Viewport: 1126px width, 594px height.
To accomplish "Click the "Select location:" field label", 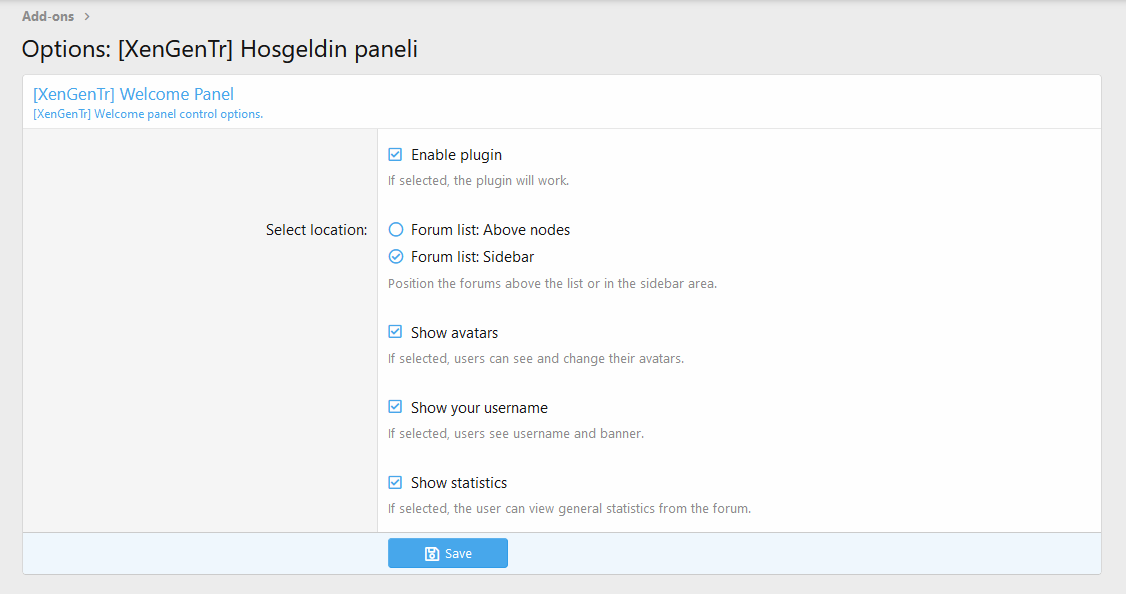I will (316, 230).
